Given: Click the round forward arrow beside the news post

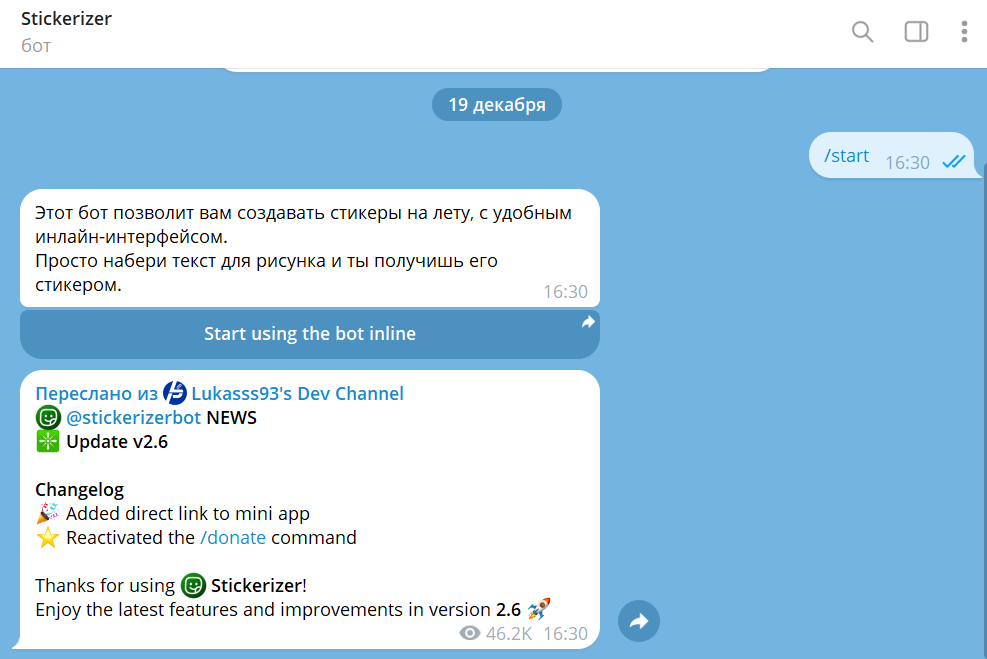Looking at the screenshot, I should pos(639,622).
